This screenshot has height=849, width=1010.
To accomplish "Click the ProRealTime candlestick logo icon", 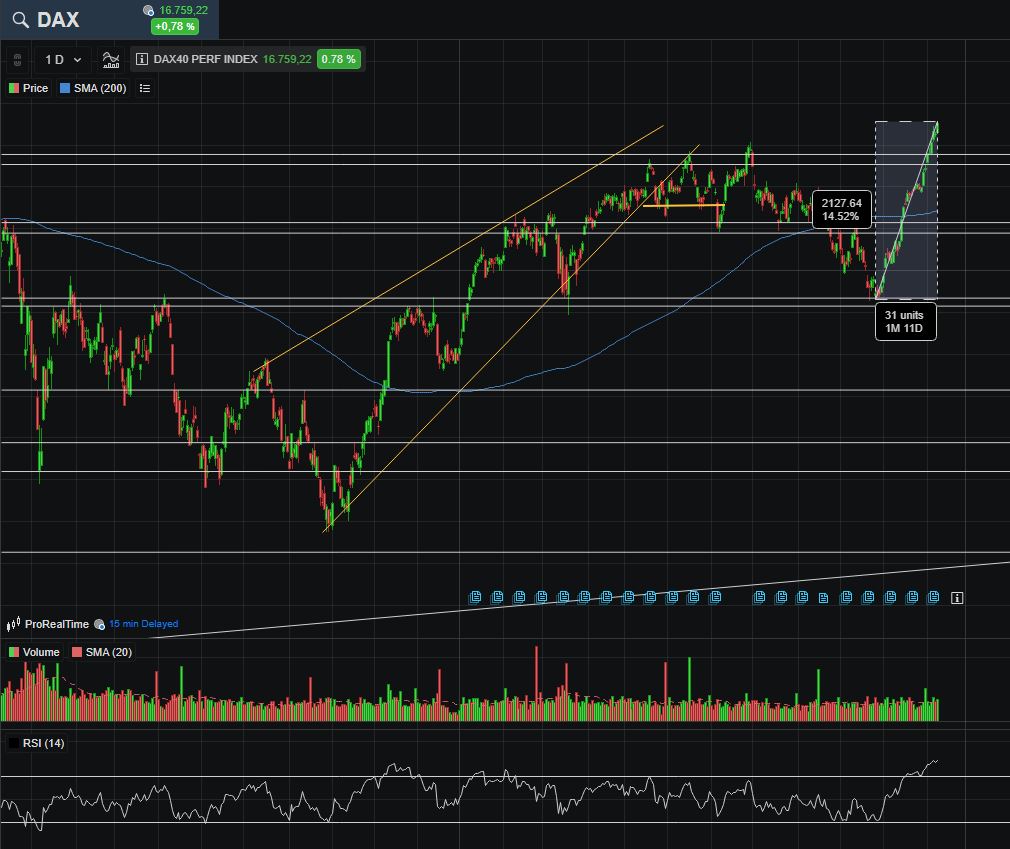I will click(14, 624).
